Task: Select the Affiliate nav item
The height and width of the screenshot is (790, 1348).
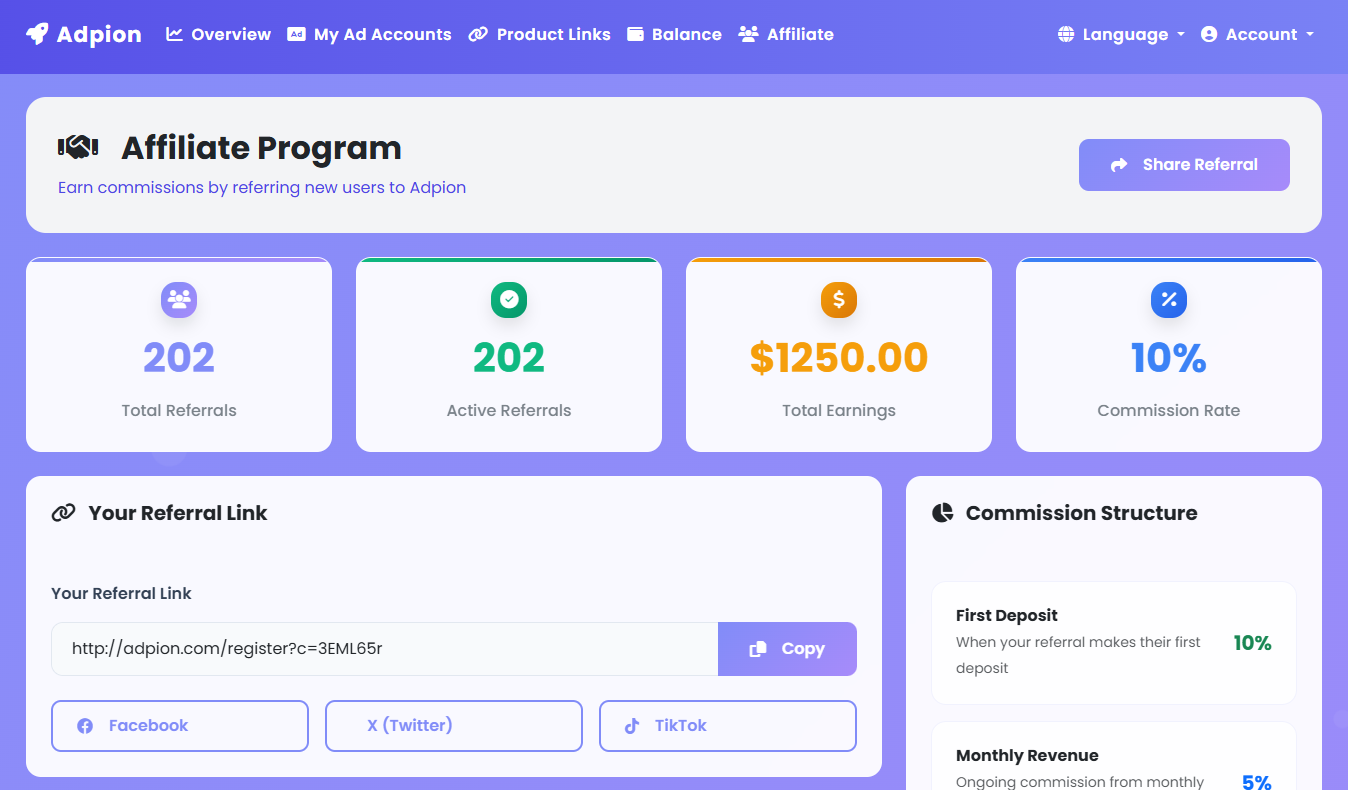Action: pos(786,34)
